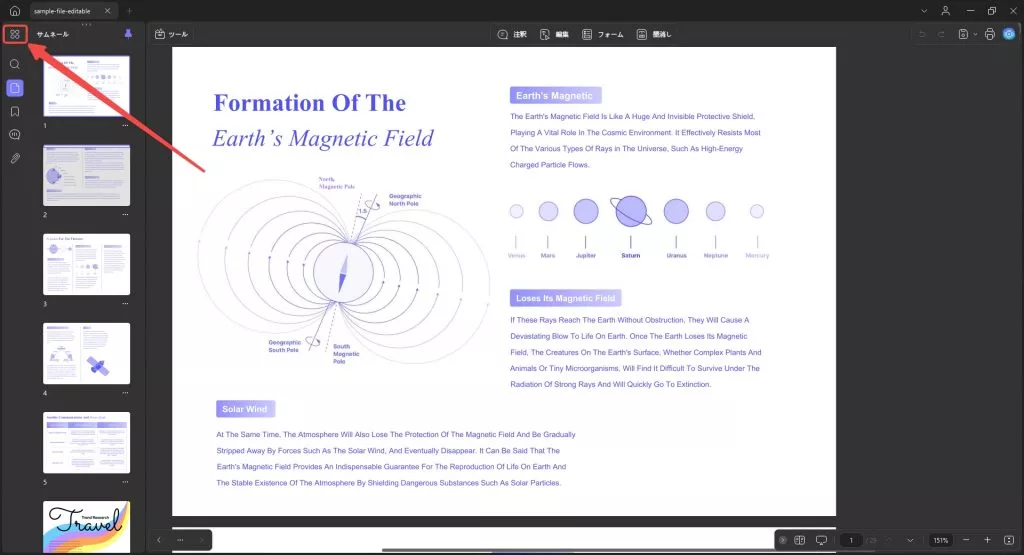The height and width of the screenshot is (555, 1024).
Task: Open the 151% zoom level box
Action: point(940,540)
